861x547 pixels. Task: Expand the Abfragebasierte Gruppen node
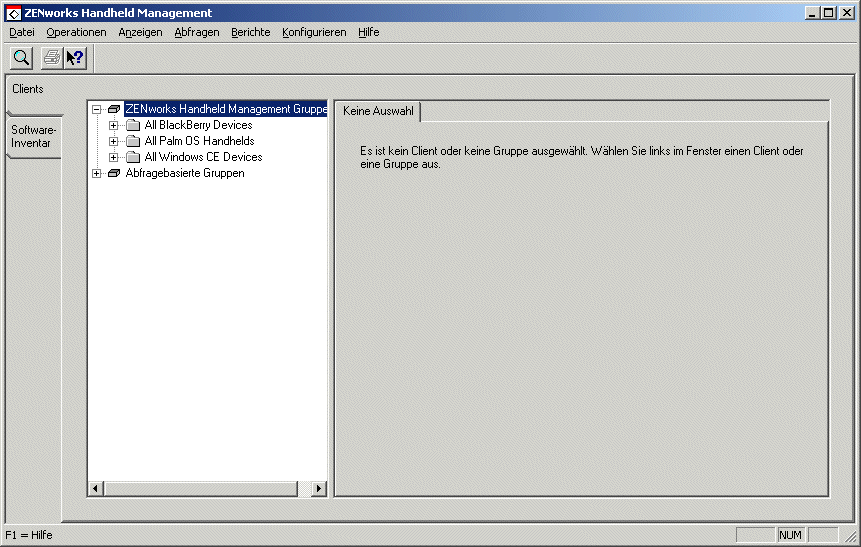[97, 173]
